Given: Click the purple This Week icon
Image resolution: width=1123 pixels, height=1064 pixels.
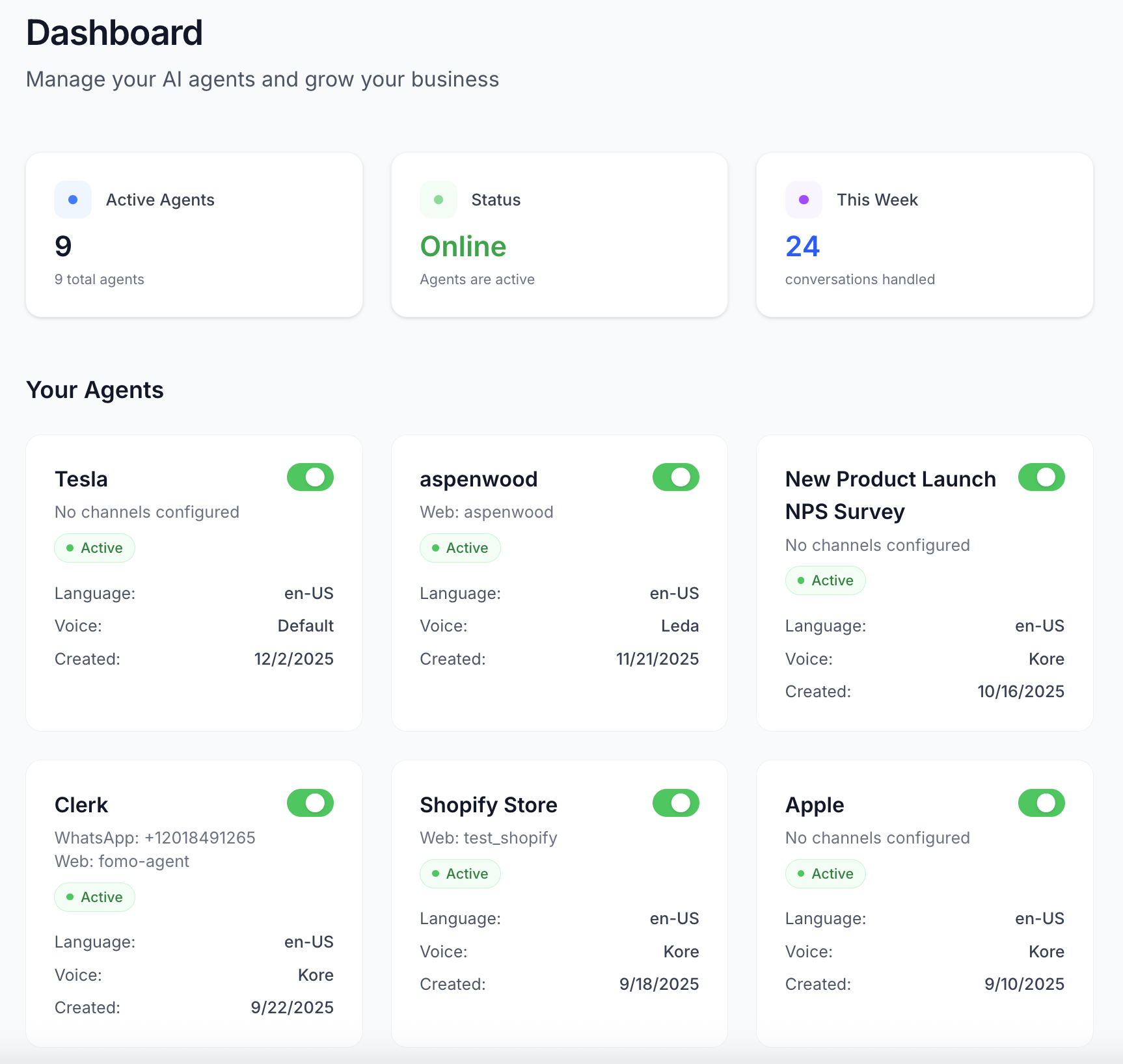Looking at the screenshot, I should click(804, 200).
